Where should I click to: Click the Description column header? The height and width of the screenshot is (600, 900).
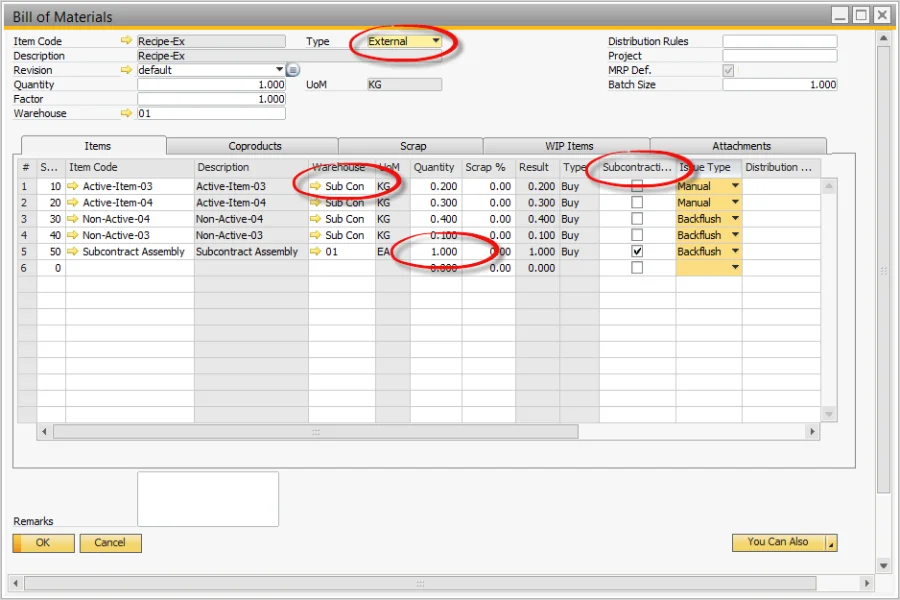coord(251,167)
